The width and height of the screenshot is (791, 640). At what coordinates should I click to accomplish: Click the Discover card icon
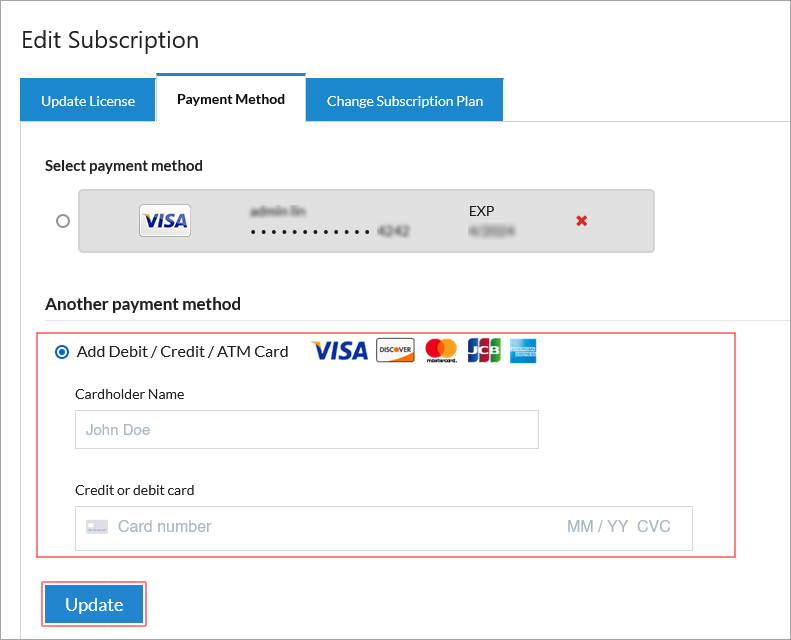[x=395, y=350]
